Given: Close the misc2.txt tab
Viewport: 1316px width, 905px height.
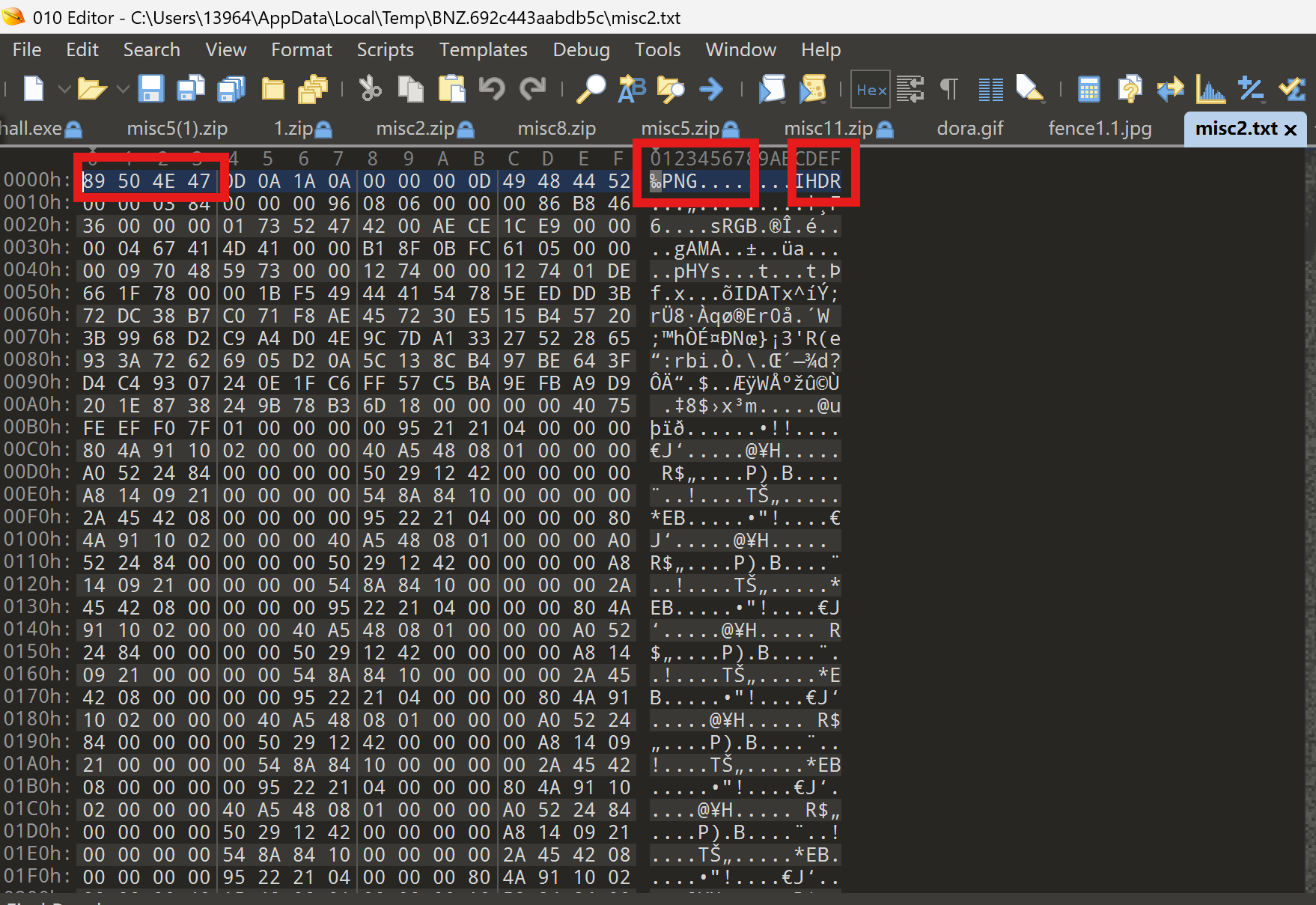Looking at the screenshot, I should (1291, 129).
